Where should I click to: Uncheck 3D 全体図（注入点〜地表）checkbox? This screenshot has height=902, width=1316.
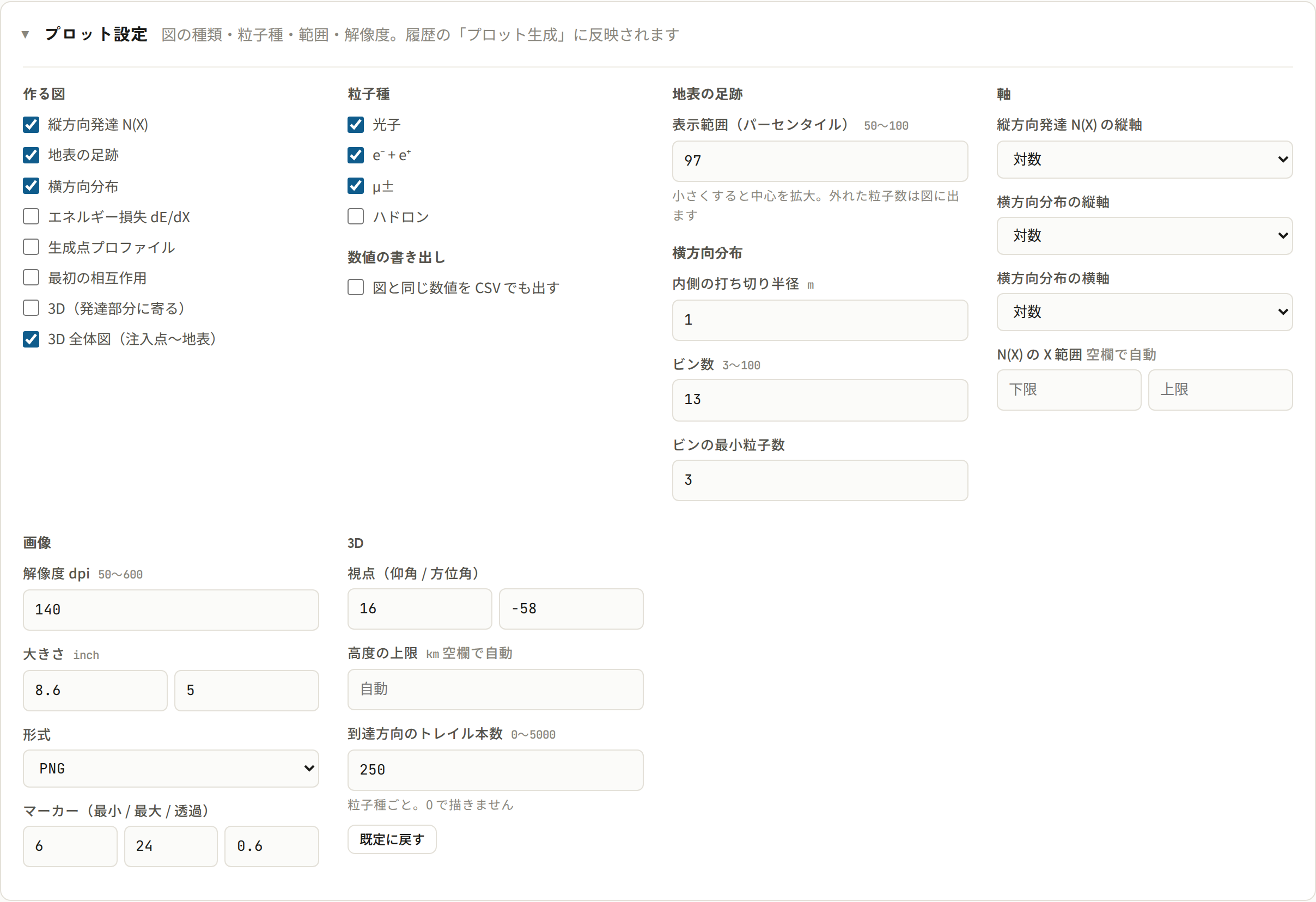click(31, 339)
